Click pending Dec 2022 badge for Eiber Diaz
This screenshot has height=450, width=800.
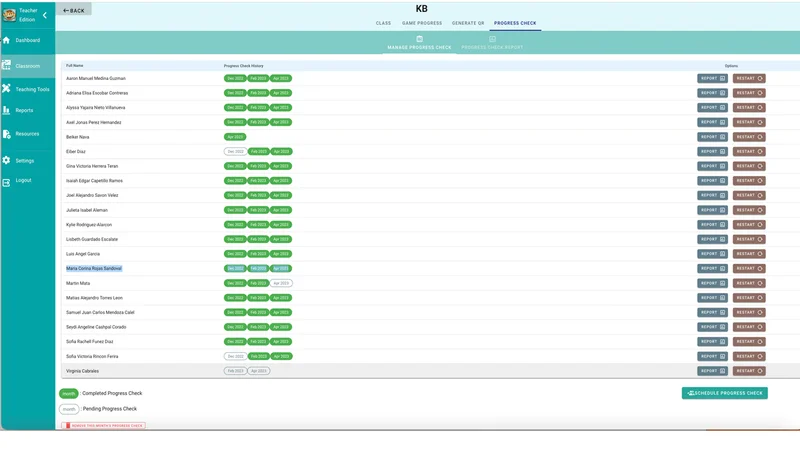pos(235,152)
